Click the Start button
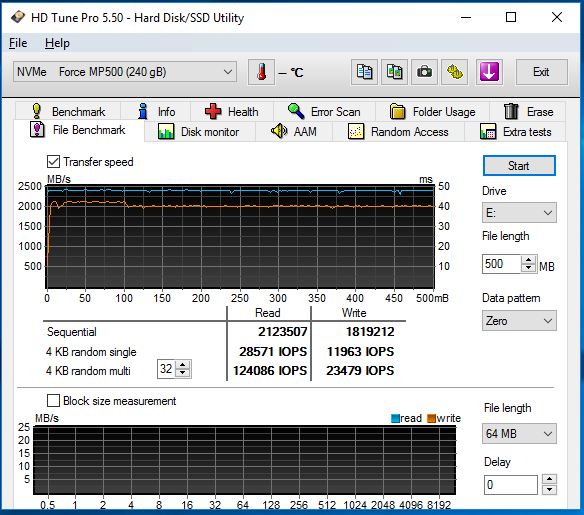Viewport: 584px width, 515px height. (x=519, y=166)
